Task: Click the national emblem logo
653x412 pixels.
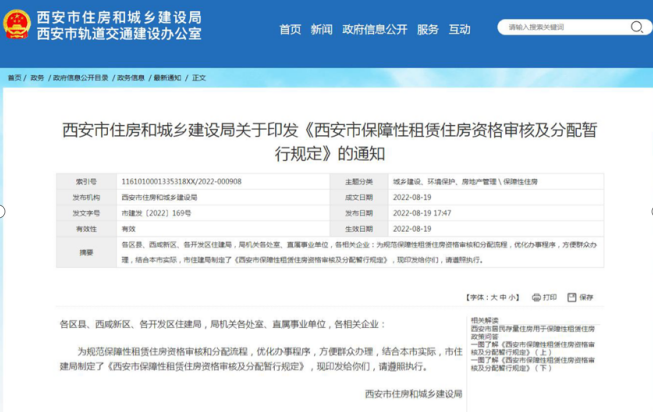Action: tap(17, 25)
